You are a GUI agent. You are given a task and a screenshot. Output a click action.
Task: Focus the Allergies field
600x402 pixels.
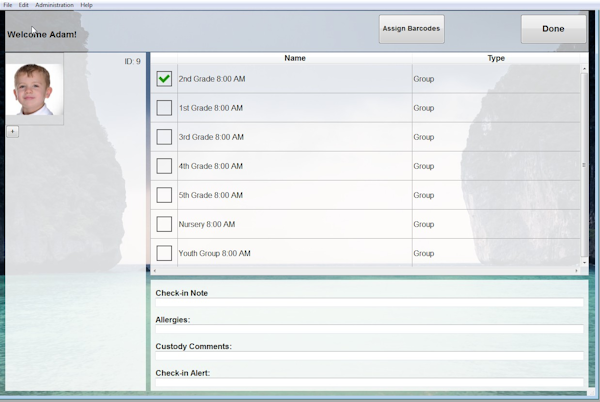pyautogui.click(x=369, y=329)
